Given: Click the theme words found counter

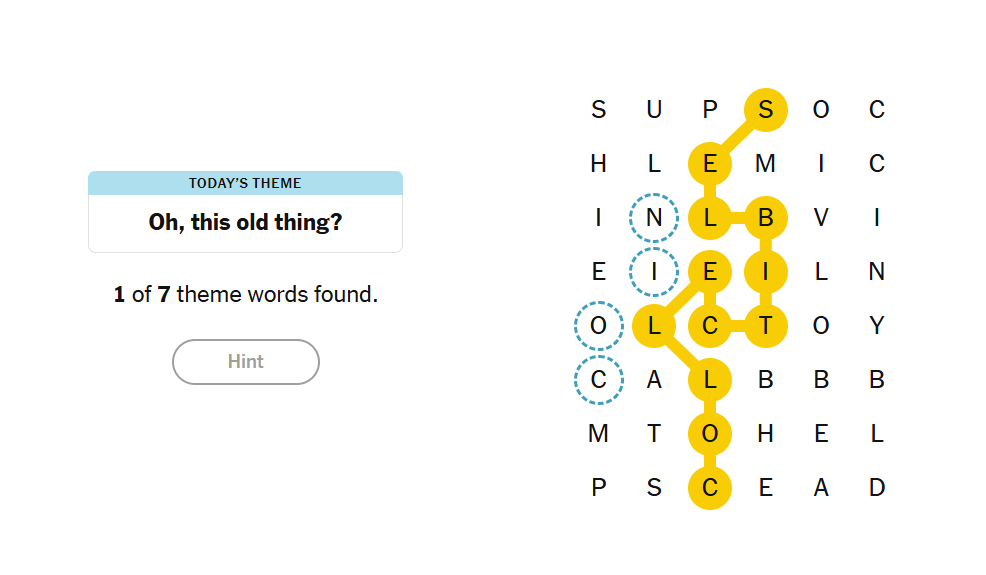Looking at the screenshot, I should [x=246, y=294].
